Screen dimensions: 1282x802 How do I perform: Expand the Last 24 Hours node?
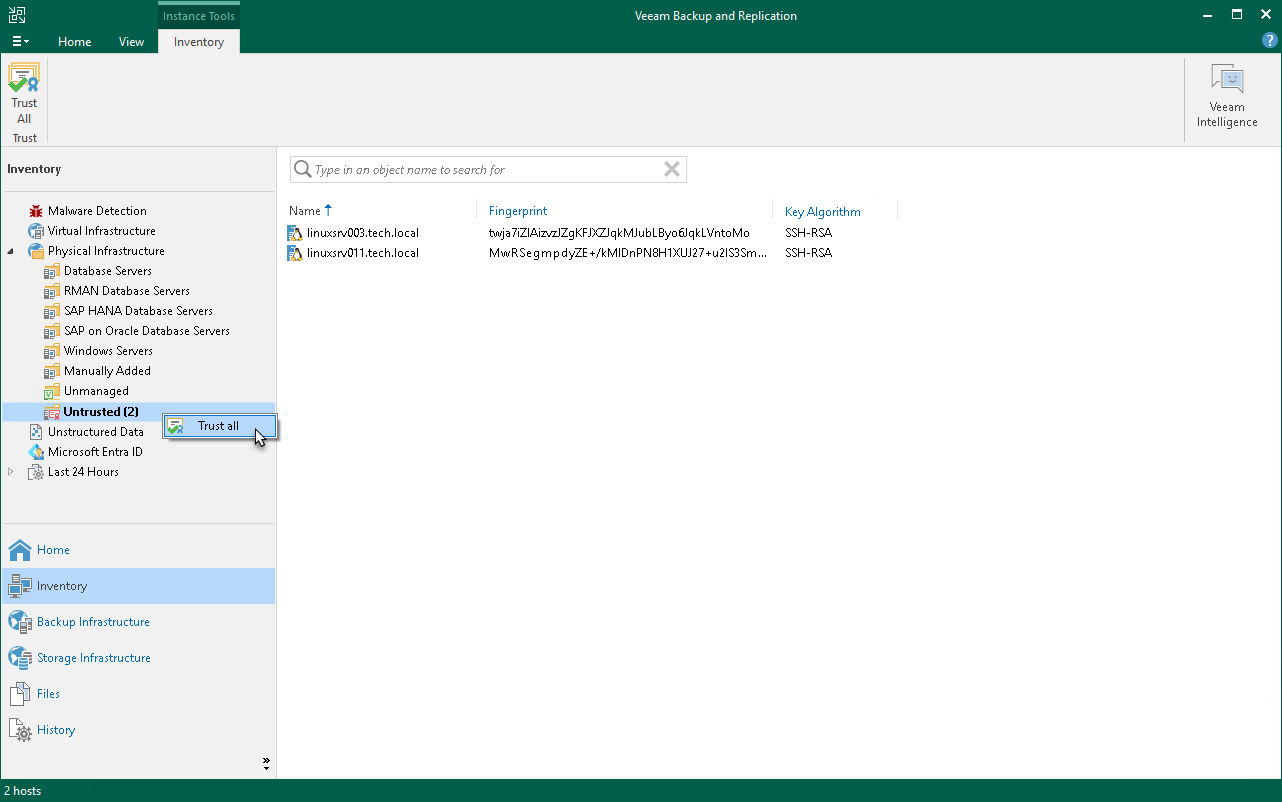[11, 472]
